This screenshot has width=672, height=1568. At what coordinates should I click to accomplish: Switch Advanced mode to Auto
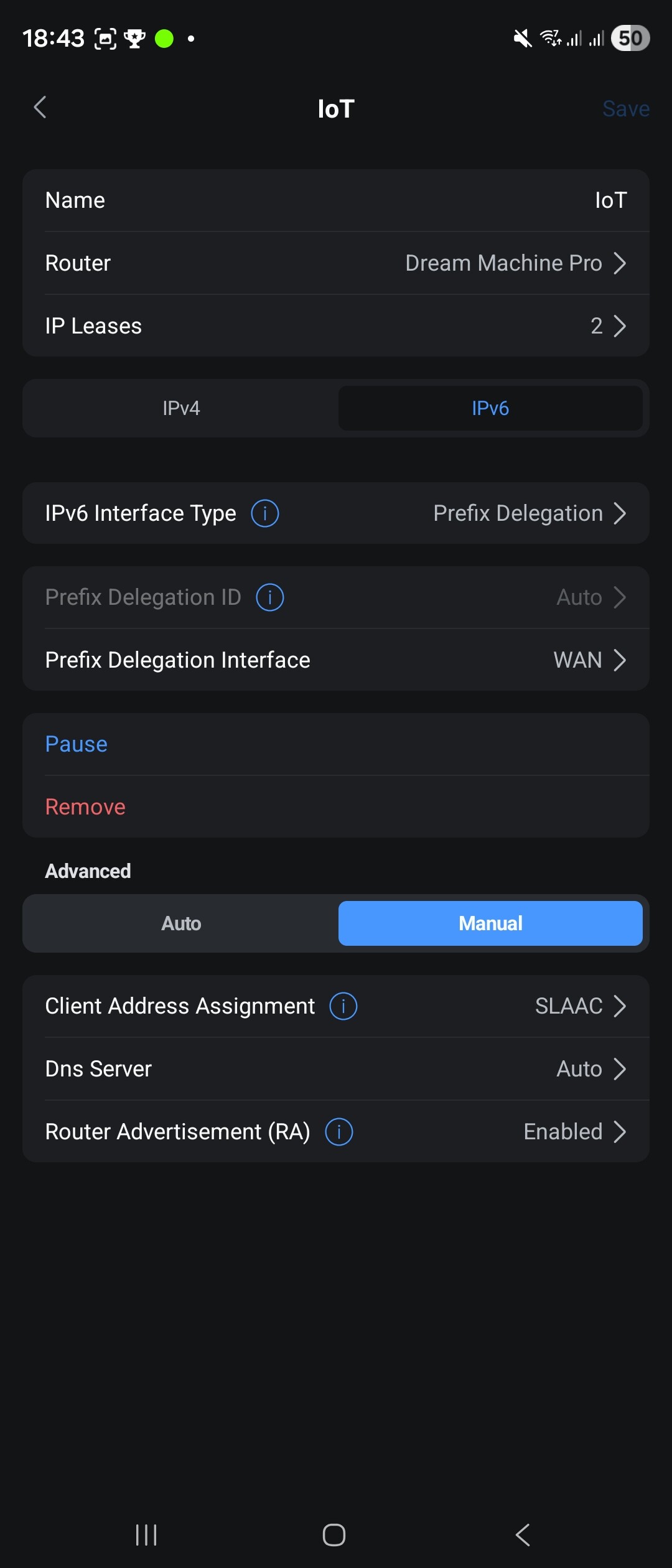181,923
